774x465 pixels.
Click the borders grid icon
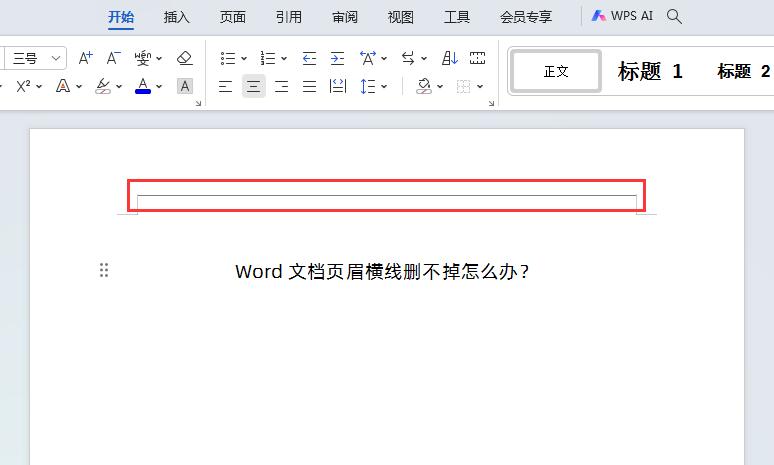[x=464, y=87]
